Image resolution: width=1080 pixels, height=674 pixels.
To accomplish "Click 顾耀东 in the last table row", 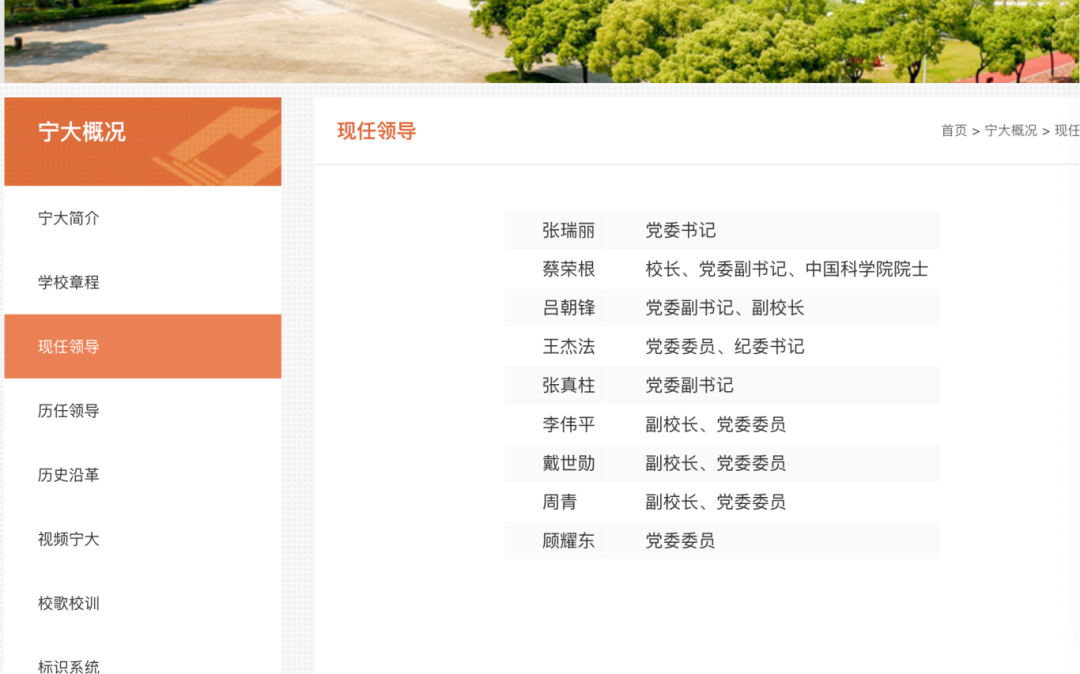I will [568, 541].
